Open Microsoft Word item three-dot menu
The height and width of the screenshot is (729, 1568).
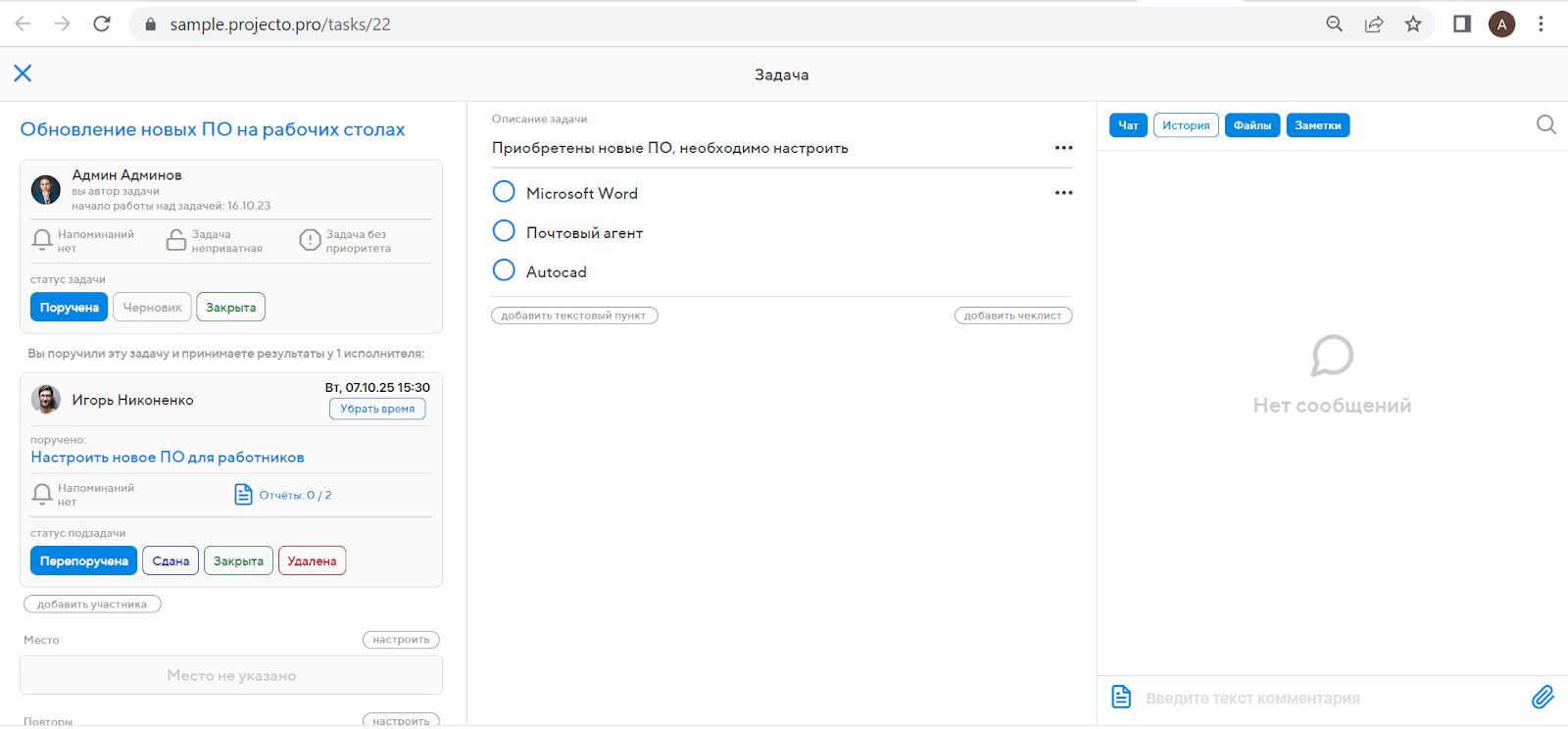pyautogui.click(x=1063, y=193)
